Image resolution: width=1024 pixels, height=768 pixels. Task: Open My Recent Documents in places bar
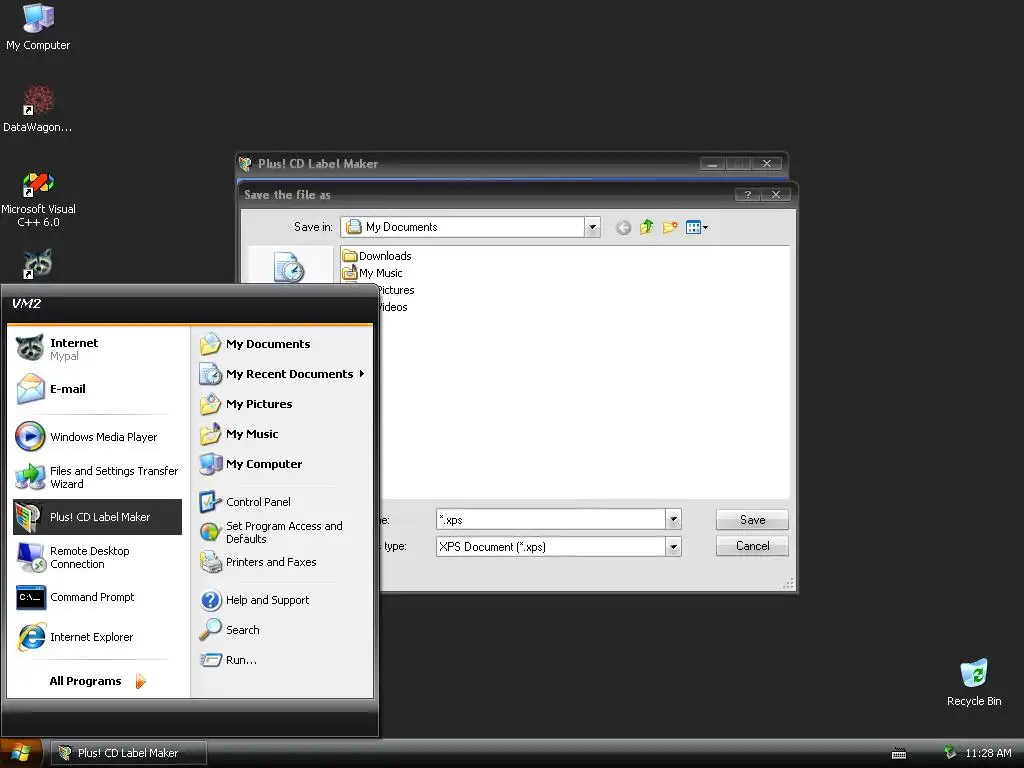(289, 267)
